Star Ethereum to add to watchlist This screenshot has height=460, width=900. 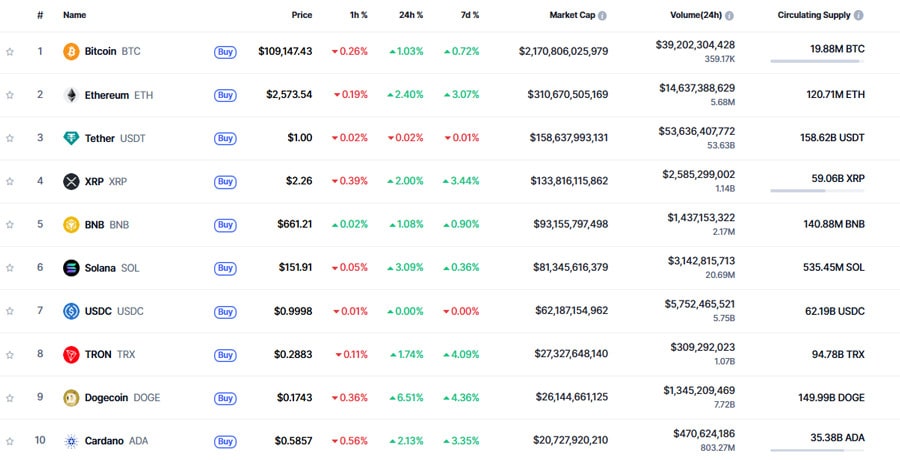click(10, 95)
